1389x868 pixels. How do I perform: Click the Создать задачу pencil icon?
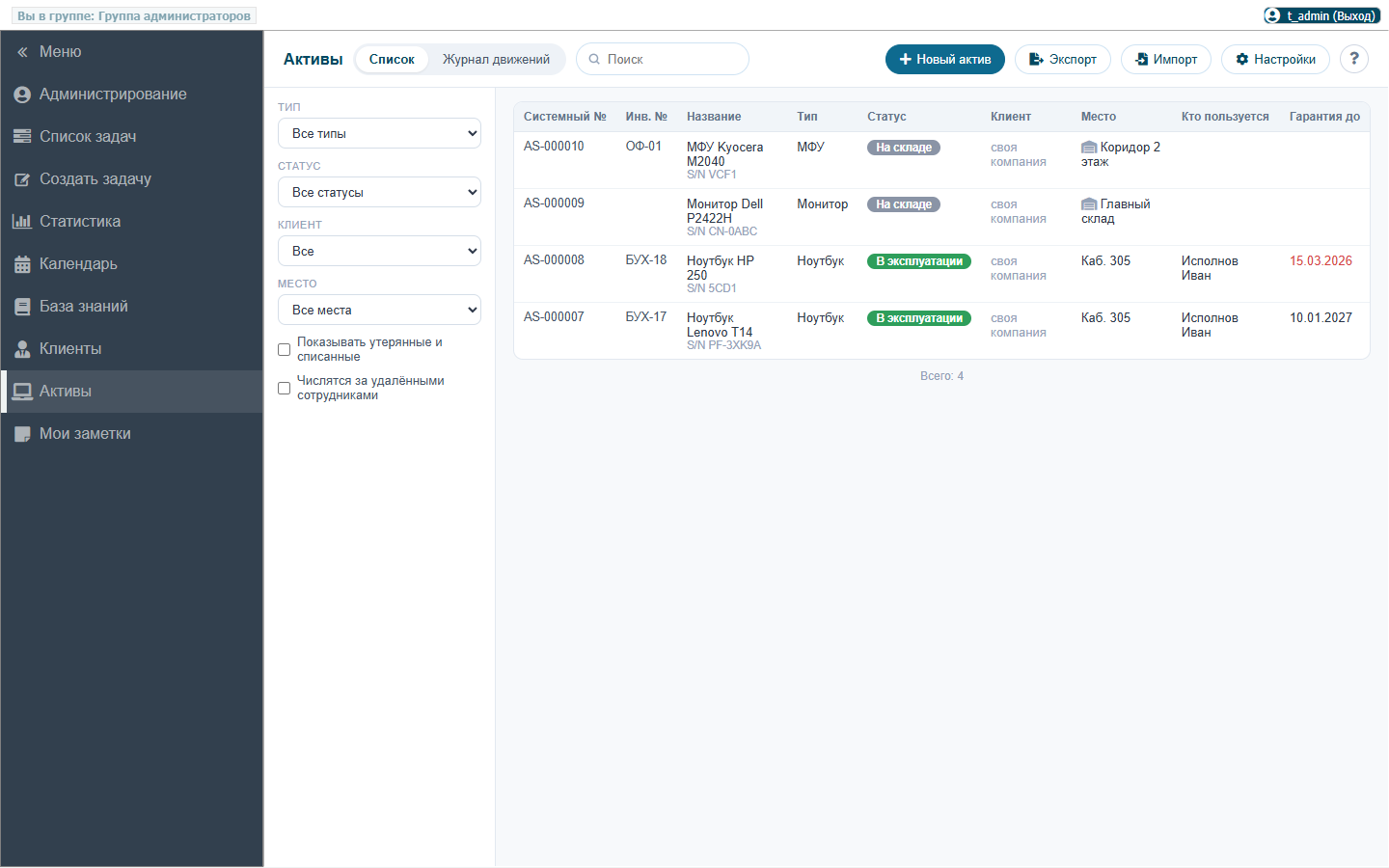click(x=22, y=179)
